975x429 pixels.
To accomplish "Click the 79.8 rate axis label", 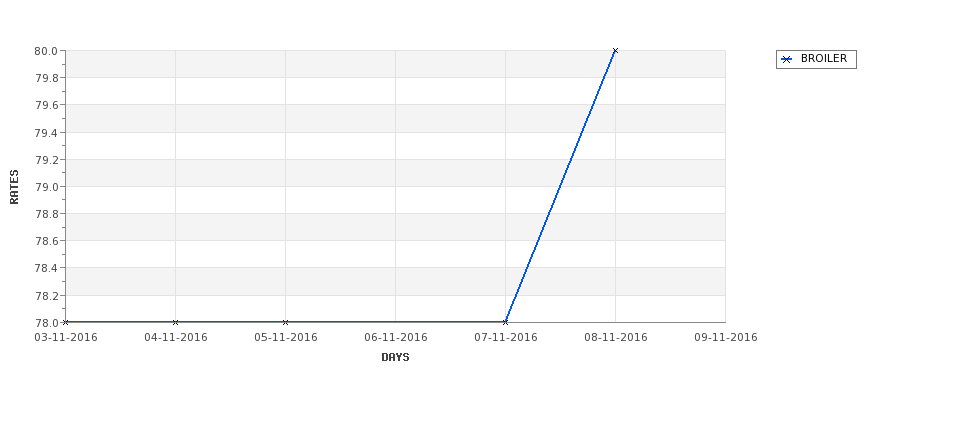I will pyautogui.click(x=46, y=78).
